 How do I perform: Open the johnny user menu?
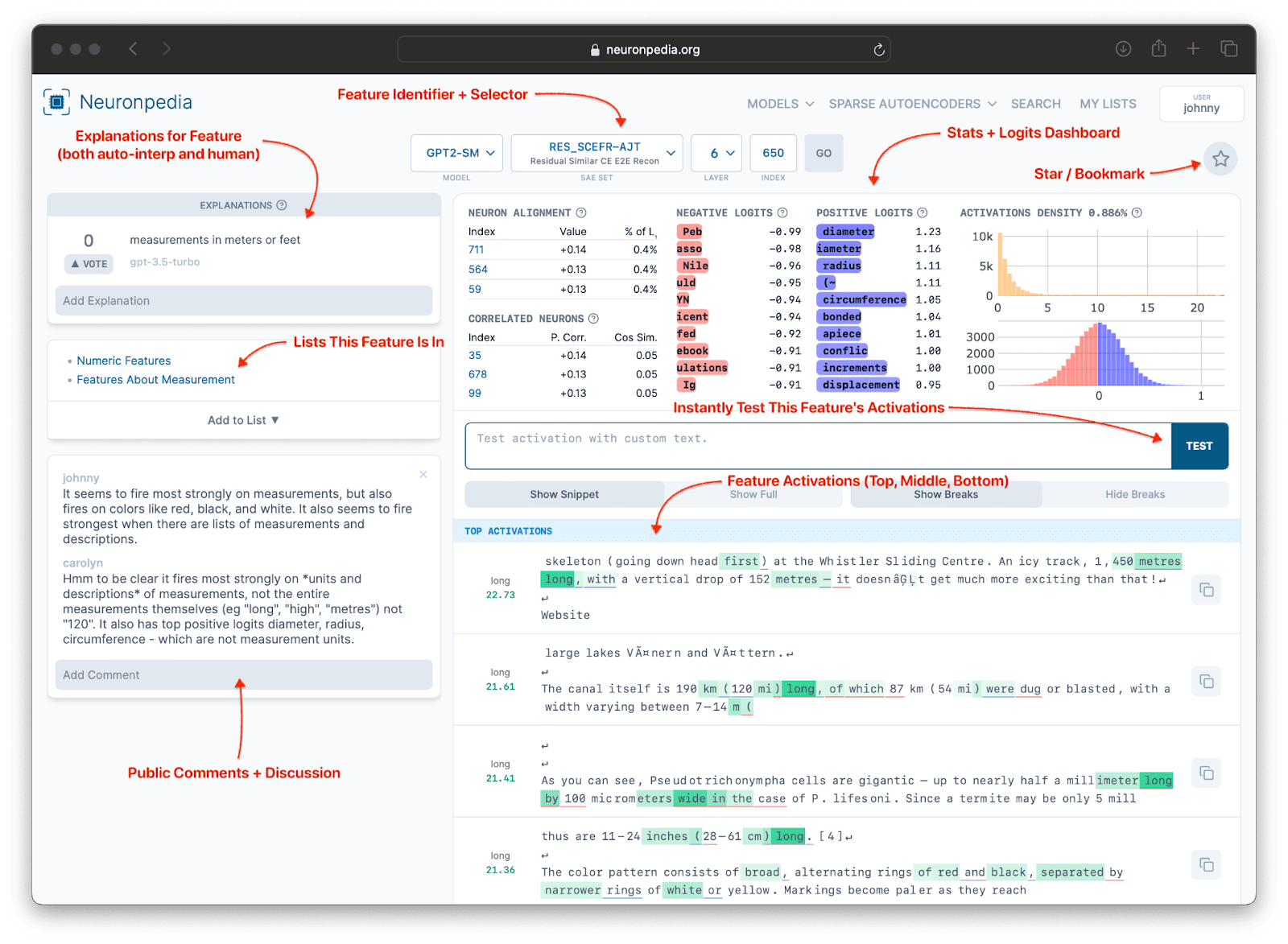1201,104
